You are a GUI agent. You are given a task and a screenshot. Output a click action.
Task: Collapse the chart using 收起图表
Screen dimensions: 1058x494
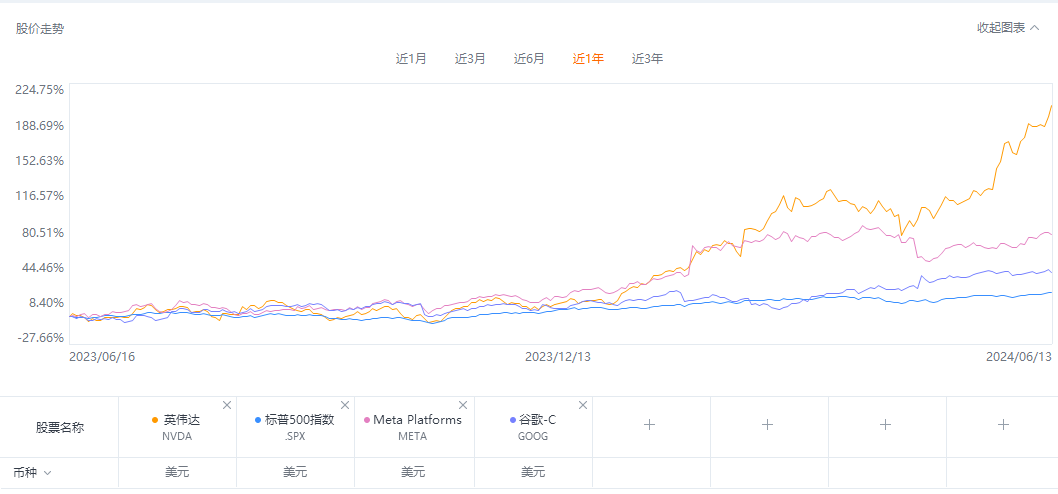click(x=1008, y=28)
